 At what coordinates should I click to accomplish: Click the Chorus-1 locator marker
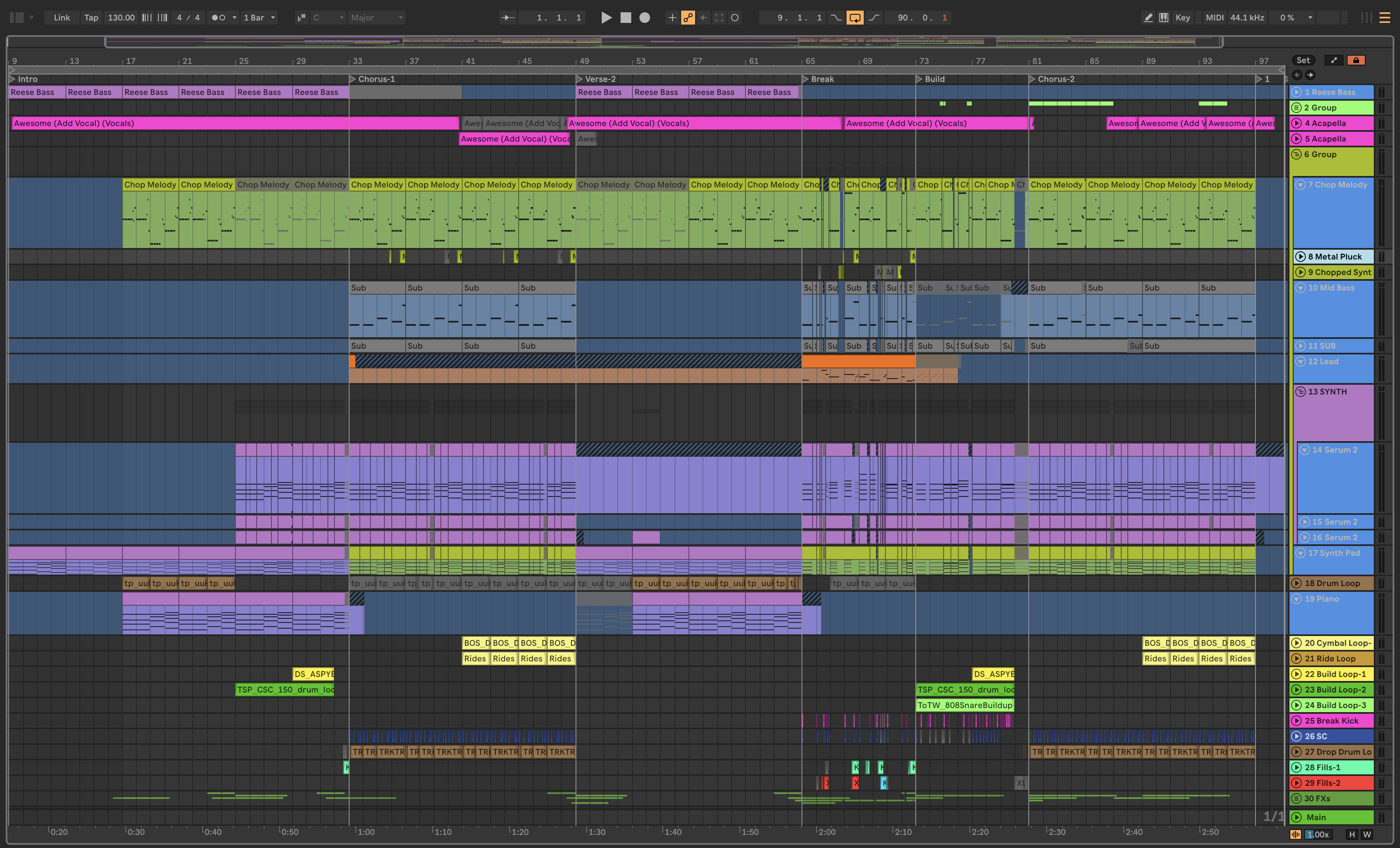352,79
